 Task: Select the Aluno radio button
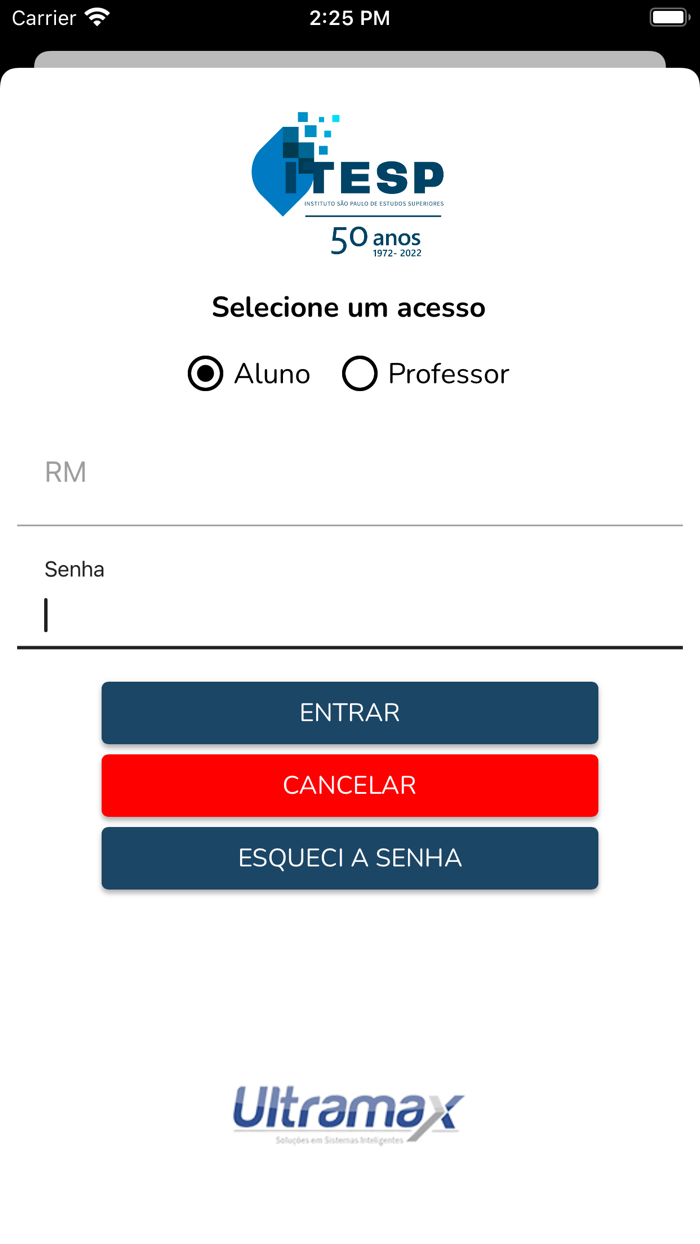coord(205,374)
